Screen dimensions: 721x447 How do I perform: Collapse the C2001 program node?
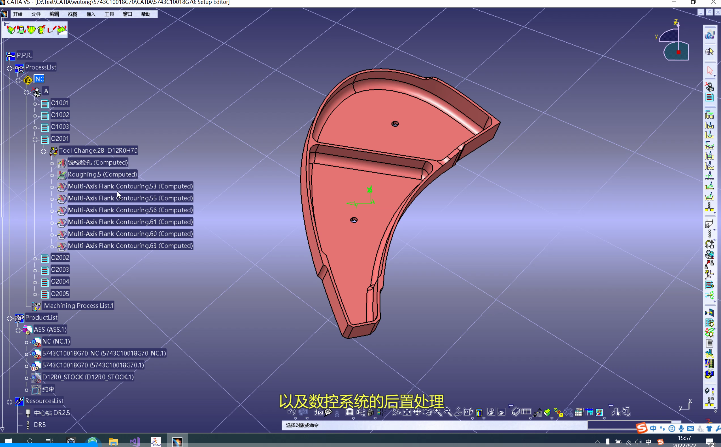point(35,139)
